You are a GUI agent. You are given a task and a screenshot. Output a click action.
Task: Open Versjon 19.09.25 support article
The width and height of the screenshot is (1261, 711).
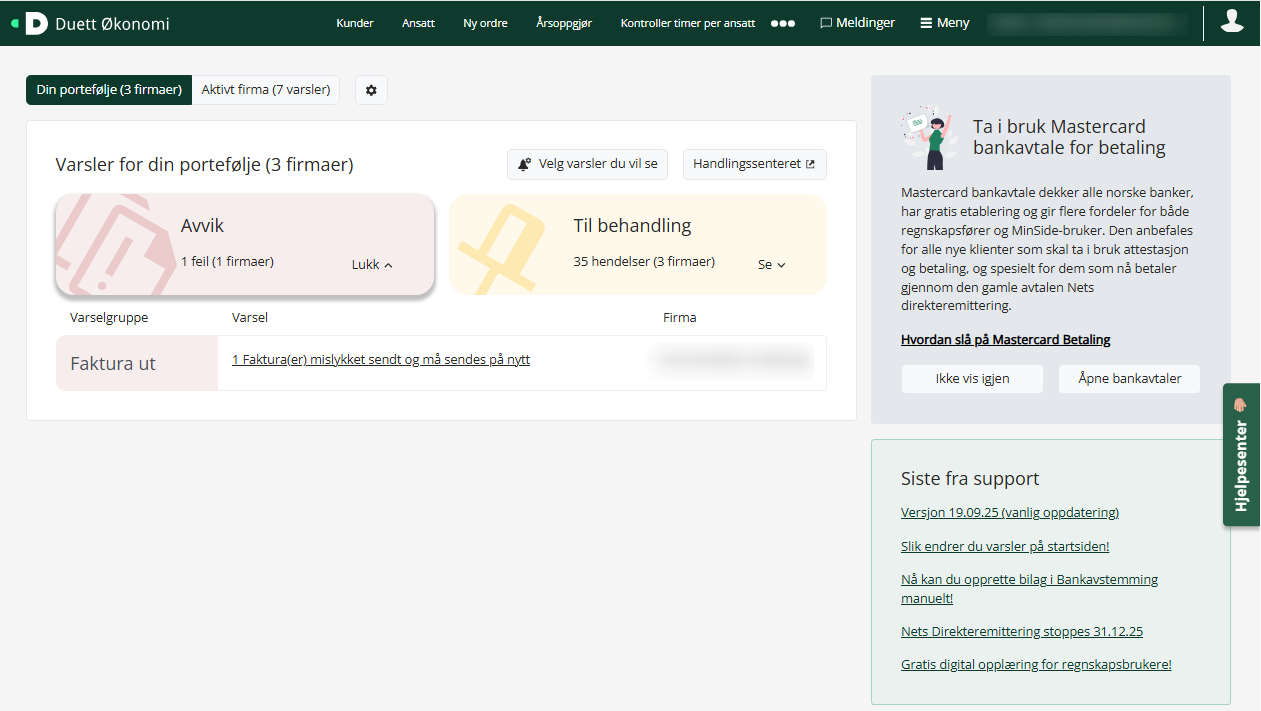click(1010, 513)
